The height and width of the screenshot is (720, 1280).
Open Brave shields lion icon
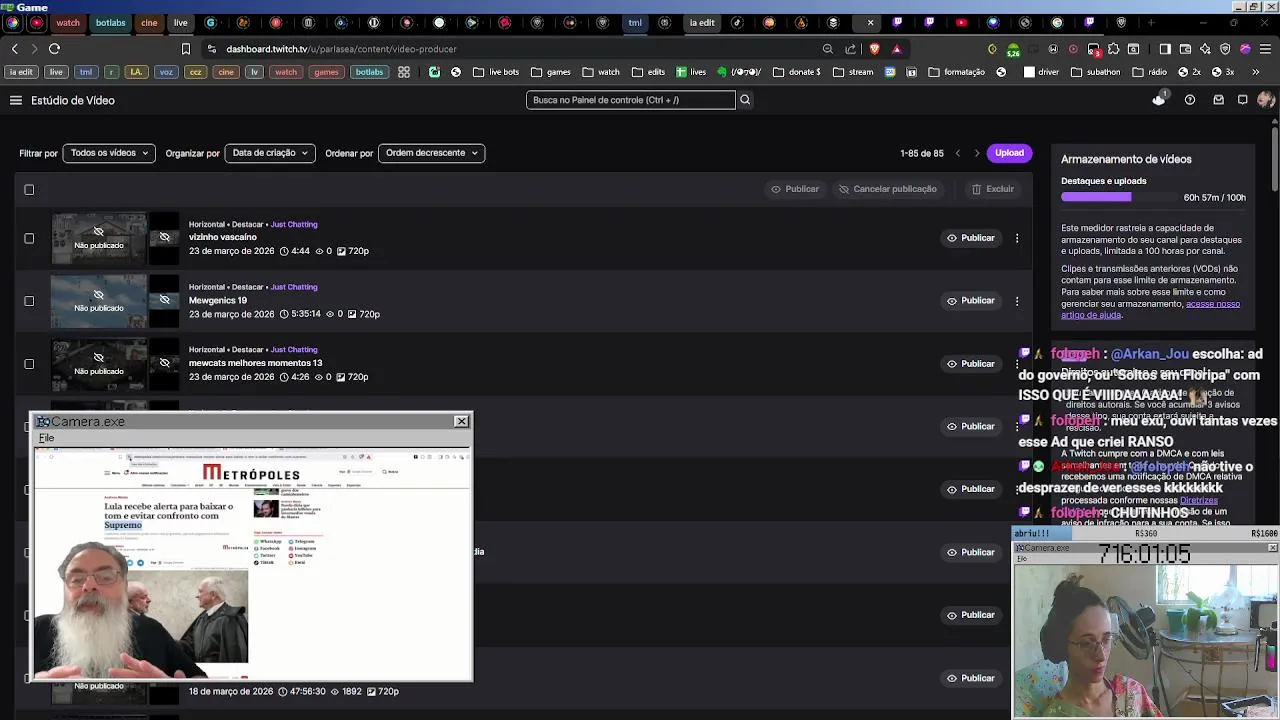(x=875, y=49)
